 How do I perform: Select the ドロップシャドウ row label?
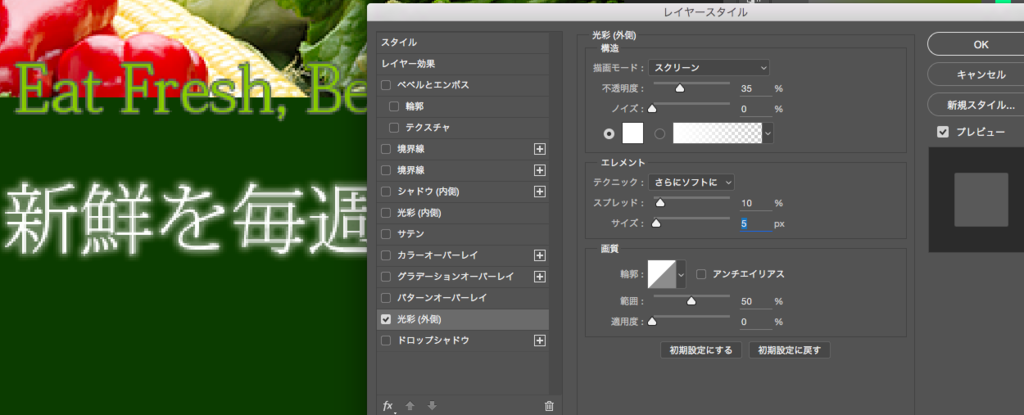coord(433,340)
